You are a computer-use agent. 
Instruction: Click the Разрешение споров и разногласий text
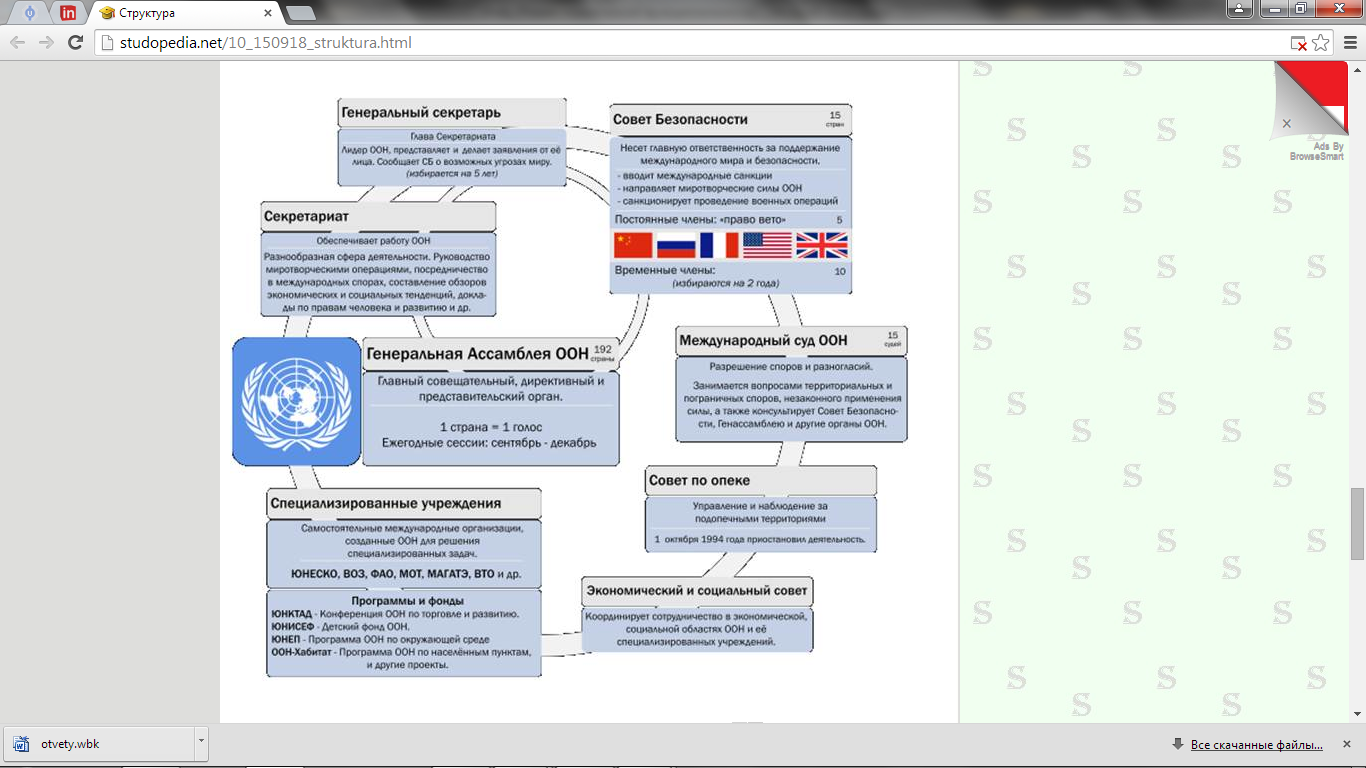[x=790, y=367]
